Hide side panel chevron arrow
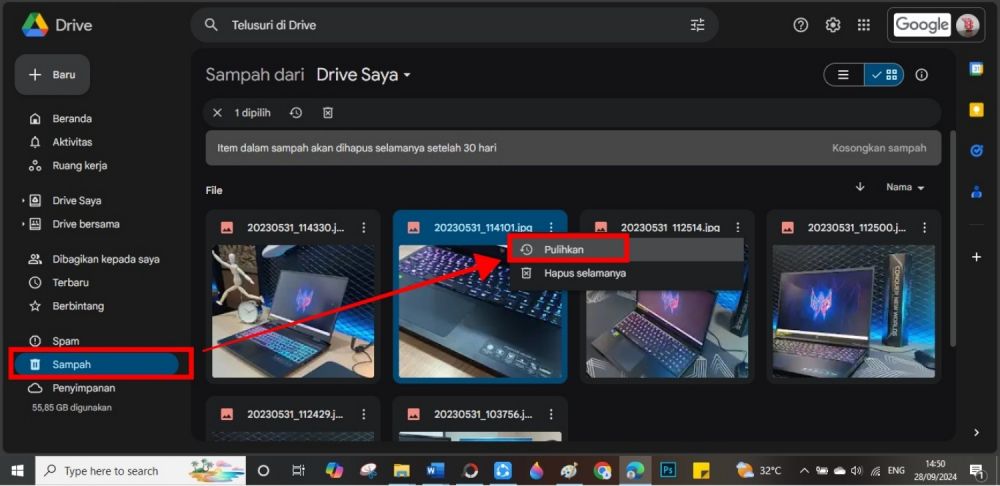 pos(976,432)
